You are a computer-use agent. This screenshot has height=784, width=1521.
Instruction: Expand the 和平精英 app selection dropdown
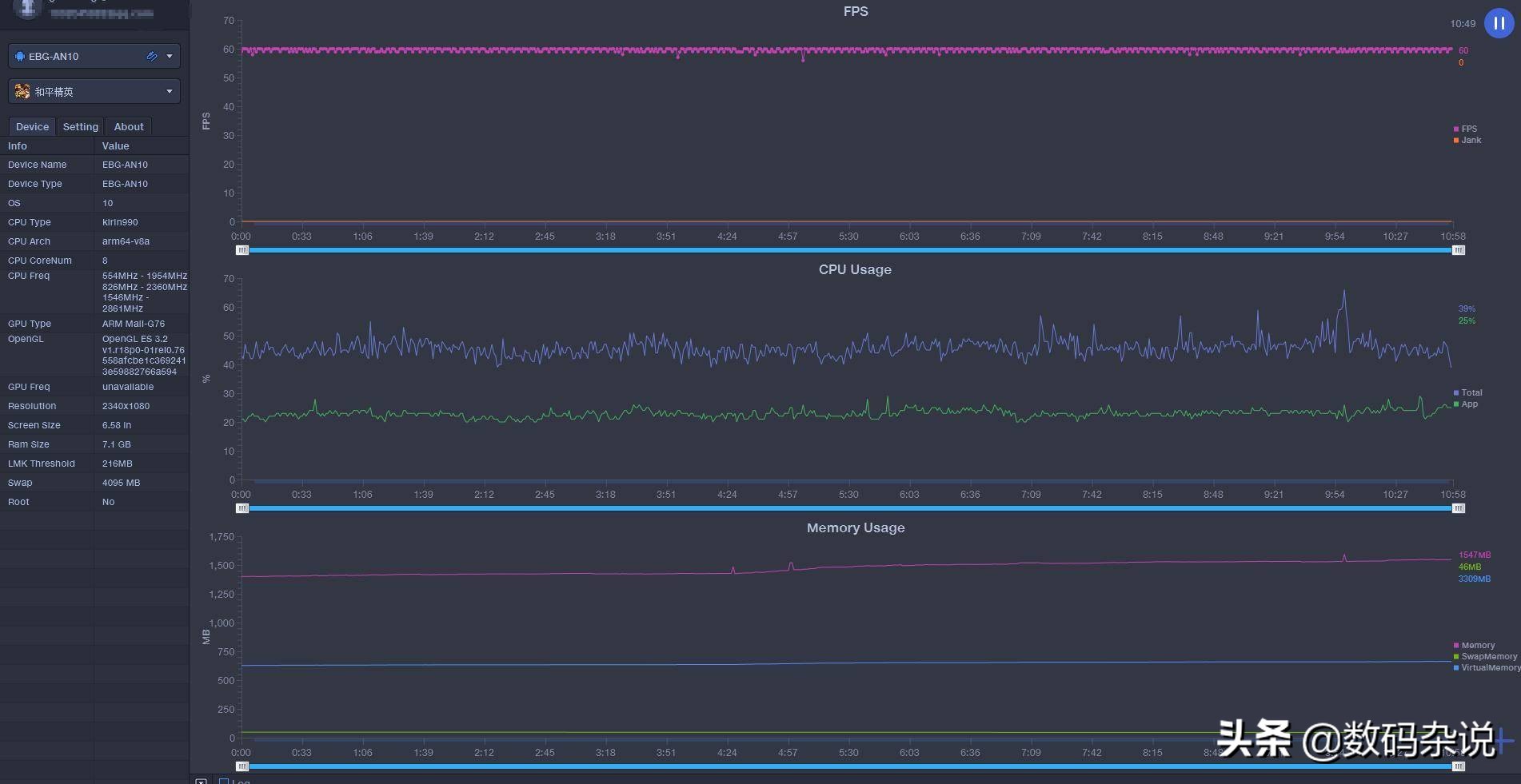[170, 92]
